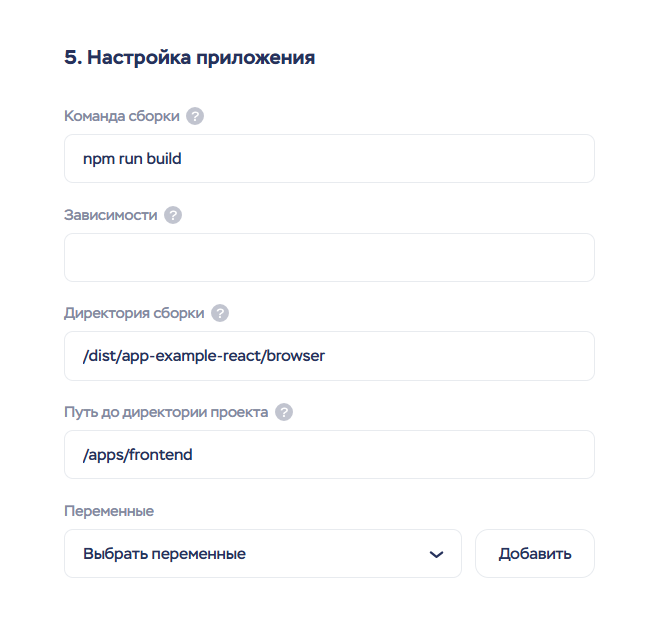Click the Переменные label
The image size is (660, 624).
pyautogui.click(x=109, y=511)
